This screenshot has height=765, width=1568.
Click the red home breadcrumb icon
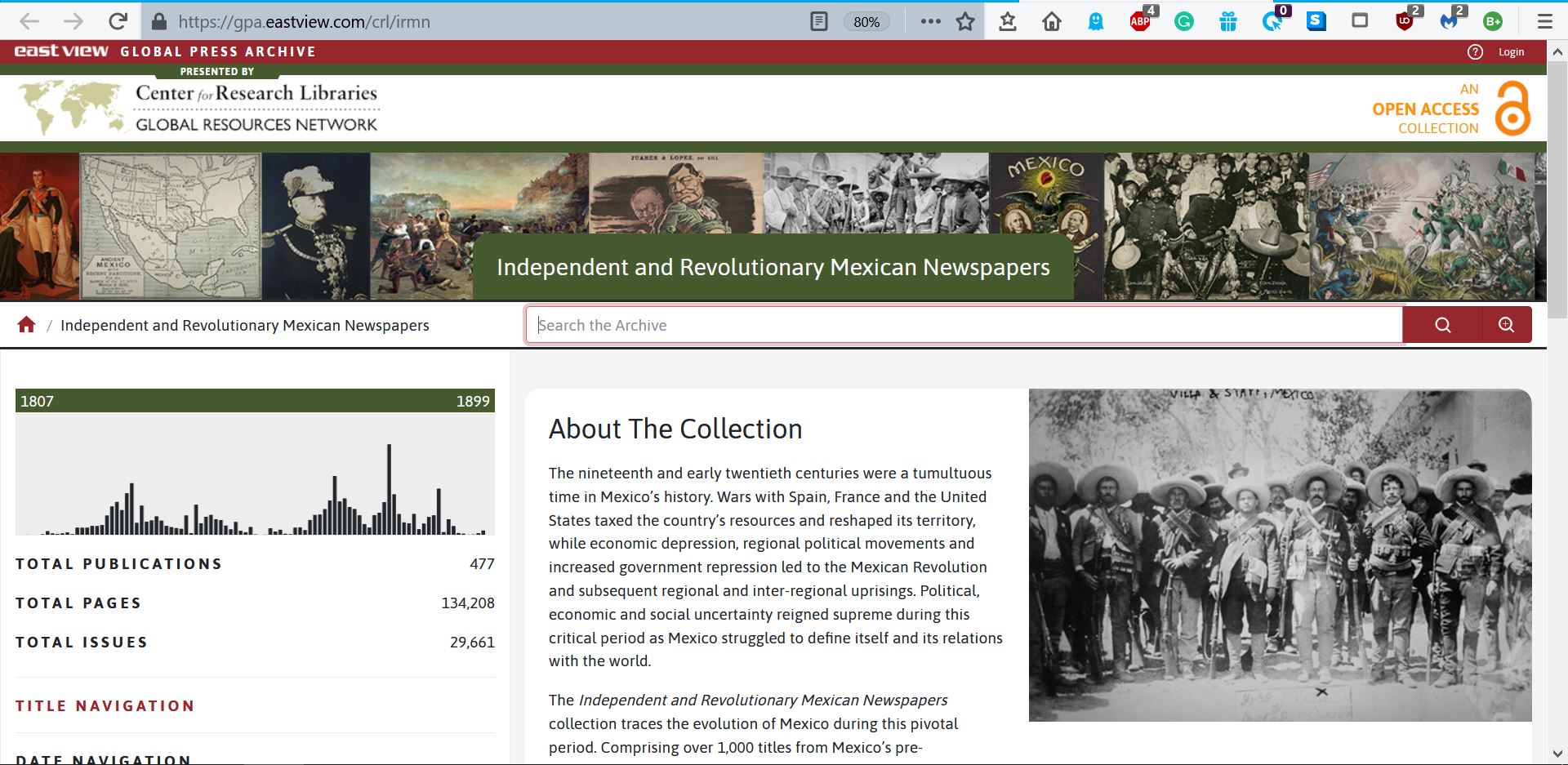[26, 325]
